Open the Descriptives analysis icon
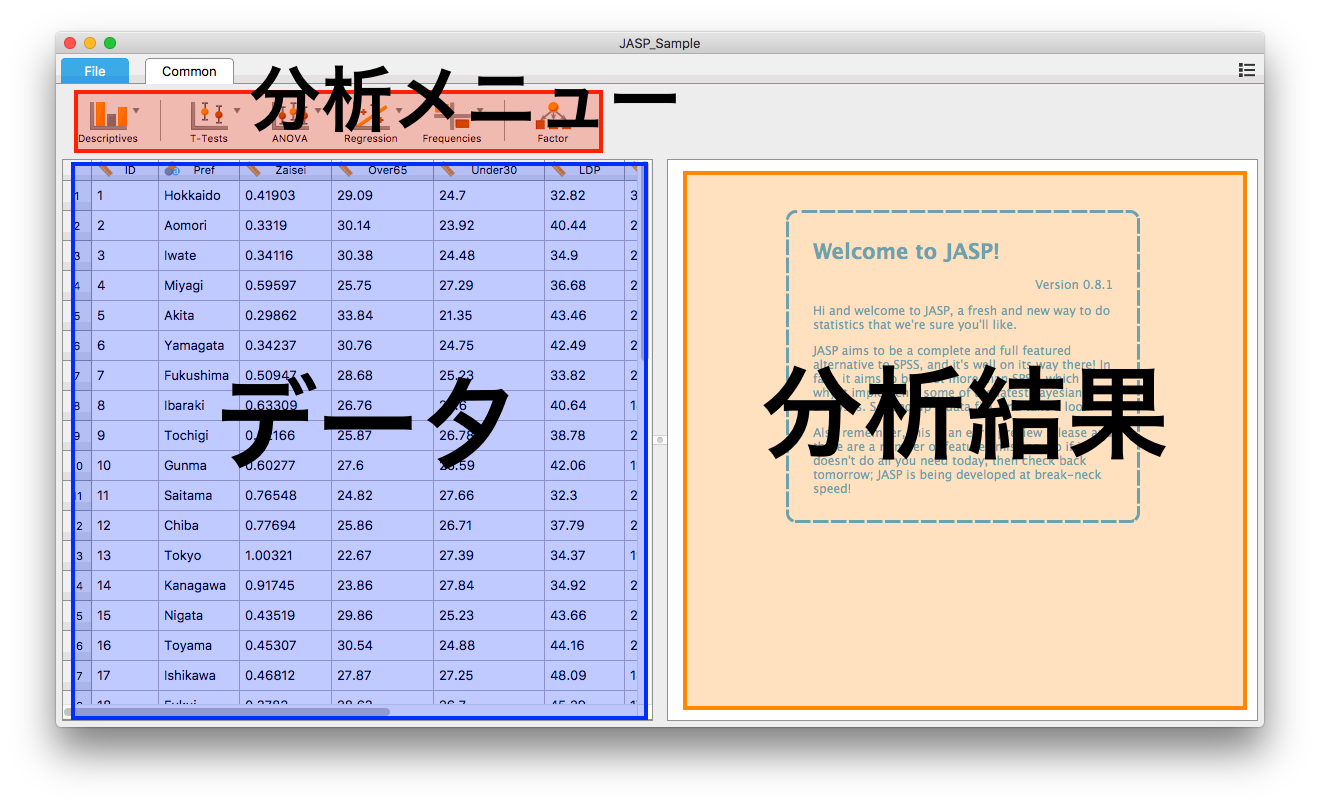 108,115
